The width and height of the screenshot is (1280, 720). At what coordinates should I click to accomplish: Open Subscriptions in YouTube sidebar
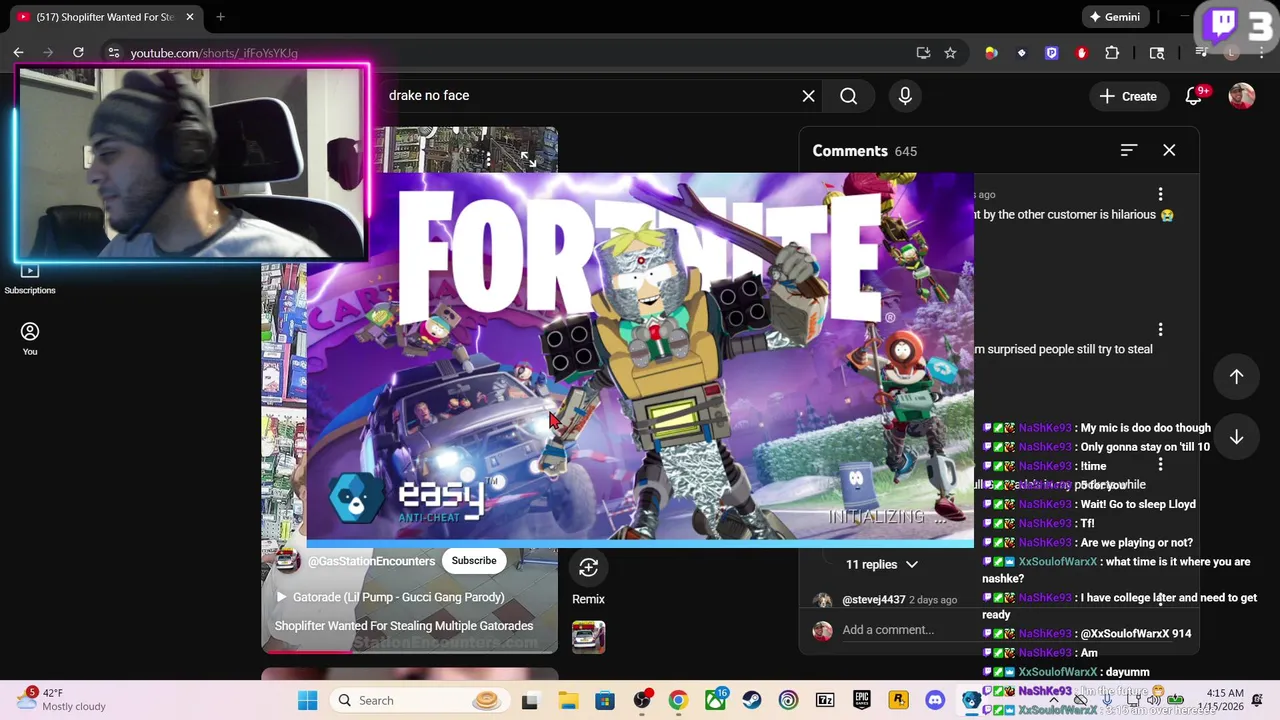click(x=30, y=278)
